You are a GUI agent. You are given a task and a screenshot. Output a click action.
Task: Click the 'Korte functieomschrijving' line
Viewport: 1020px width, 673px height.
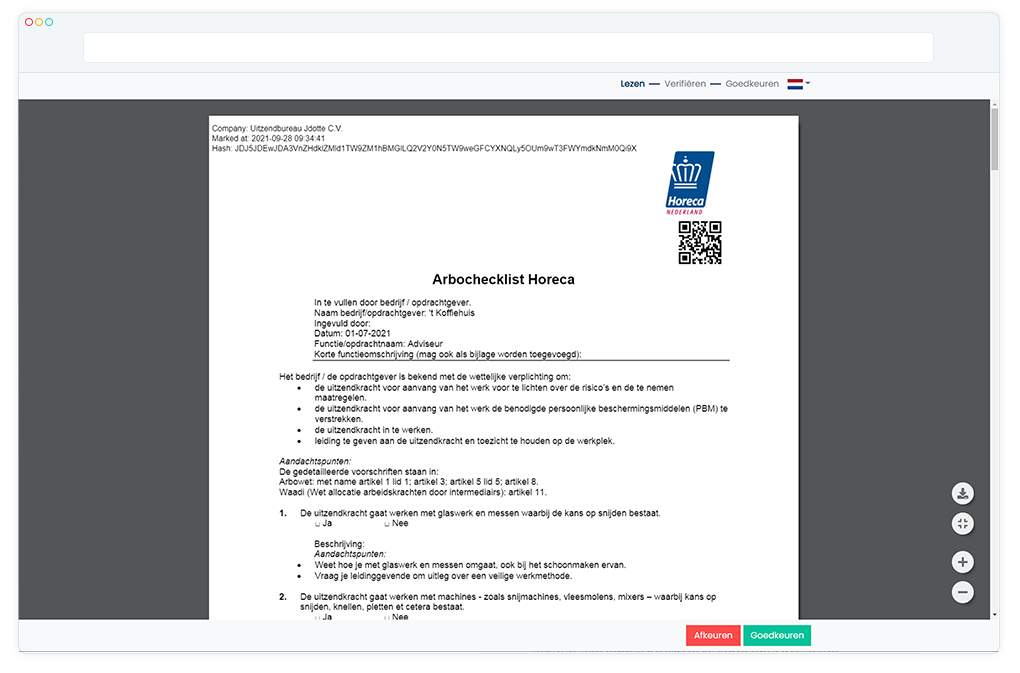pyautogui.click(x=448, y=354)
